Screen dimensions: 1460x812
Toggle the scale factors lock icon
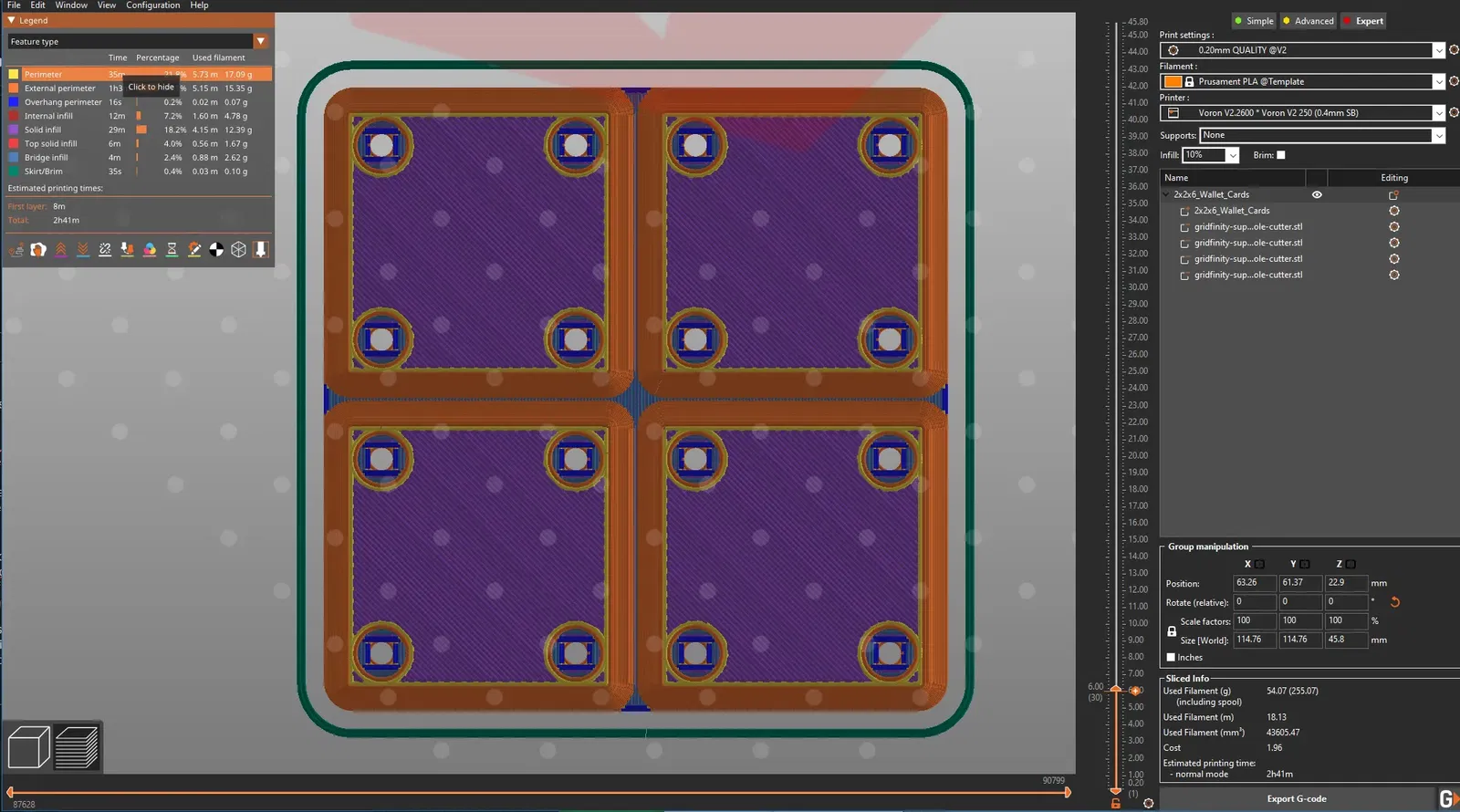point(1172,631)
